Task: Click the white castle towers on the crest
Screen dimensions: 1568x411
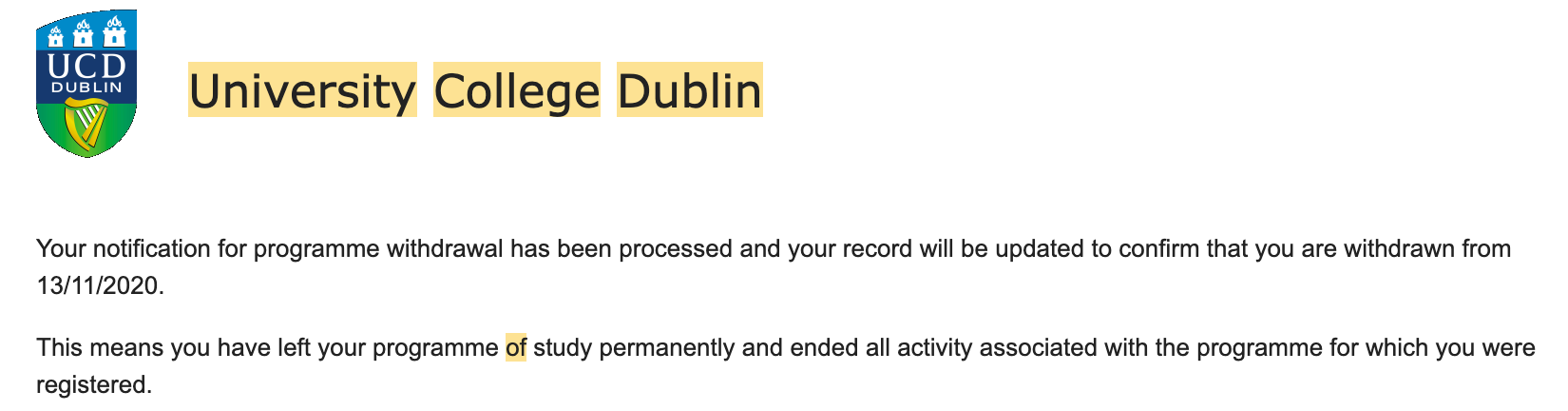Action: pyautogui.click(x=86, y=33)
